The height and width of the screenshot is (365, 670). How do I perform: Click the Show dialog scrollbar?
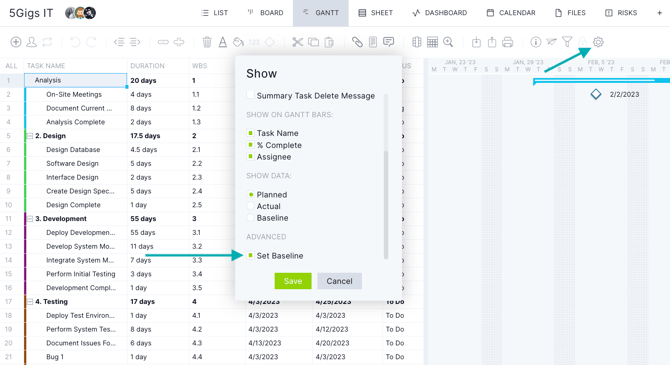coord(386,205)
